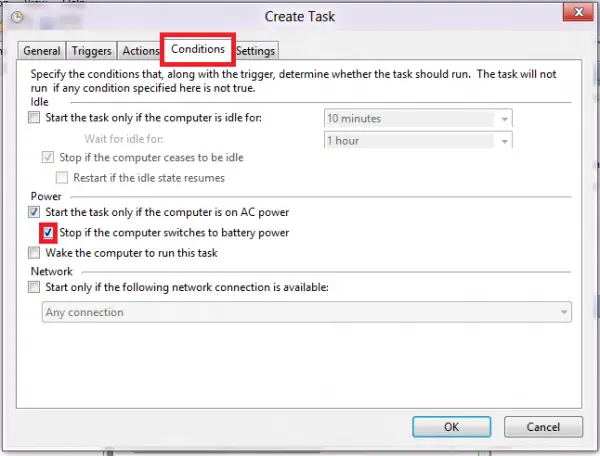The image size is (600, 456).
Task: Click the Create Task window title
Action: click(300, 16)
